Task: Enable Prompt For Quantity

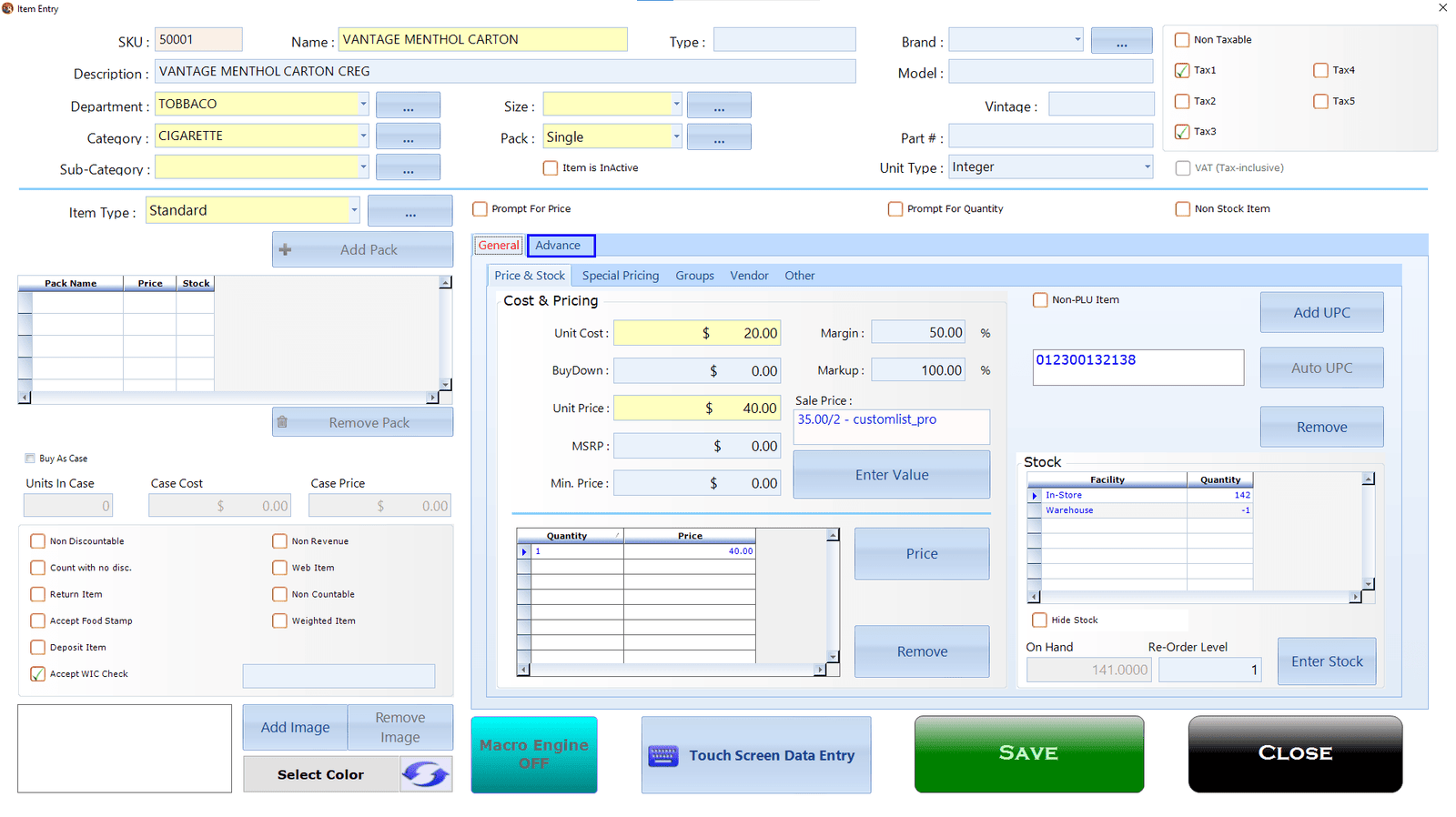Action: click(x=895, y=209)
